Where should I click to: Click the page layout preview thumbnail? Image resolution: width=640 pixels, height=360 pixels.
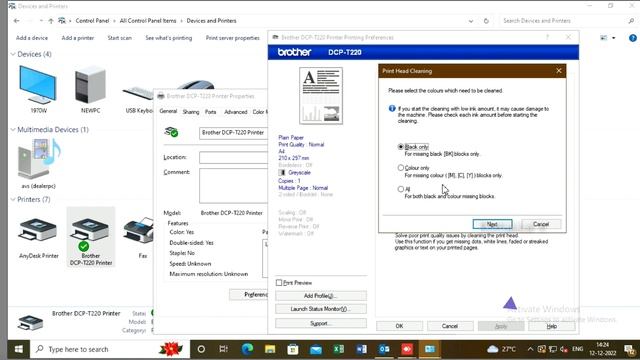[321, 96]
